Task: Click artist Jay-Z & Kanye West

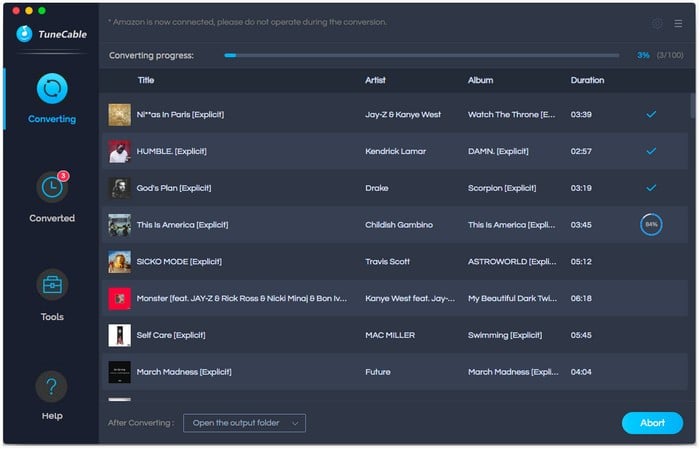Action: (403, 115)
